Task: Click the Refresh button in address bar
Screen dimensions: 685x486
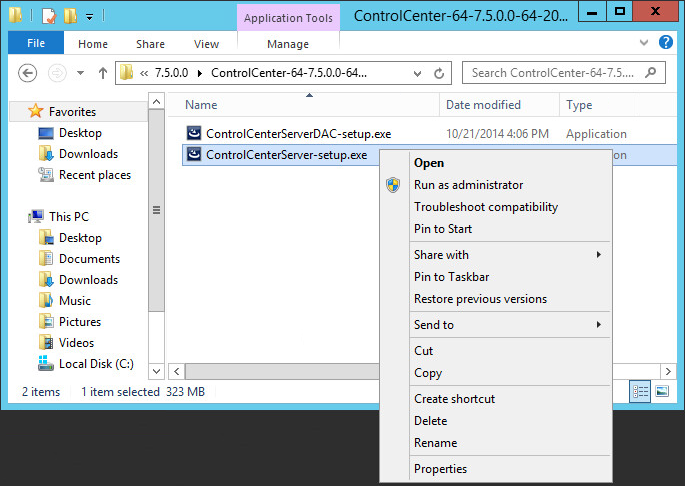Action: 439,73
